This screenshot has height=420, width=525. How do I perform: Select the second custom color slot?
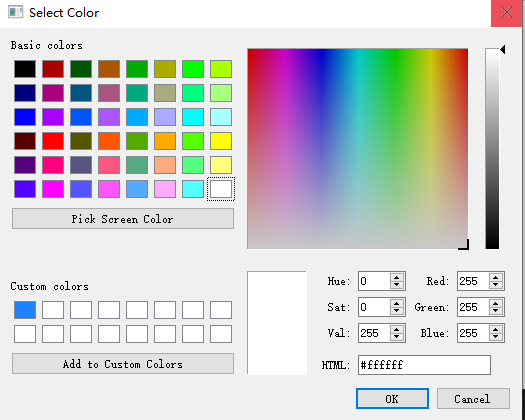[x=53, y=310]
